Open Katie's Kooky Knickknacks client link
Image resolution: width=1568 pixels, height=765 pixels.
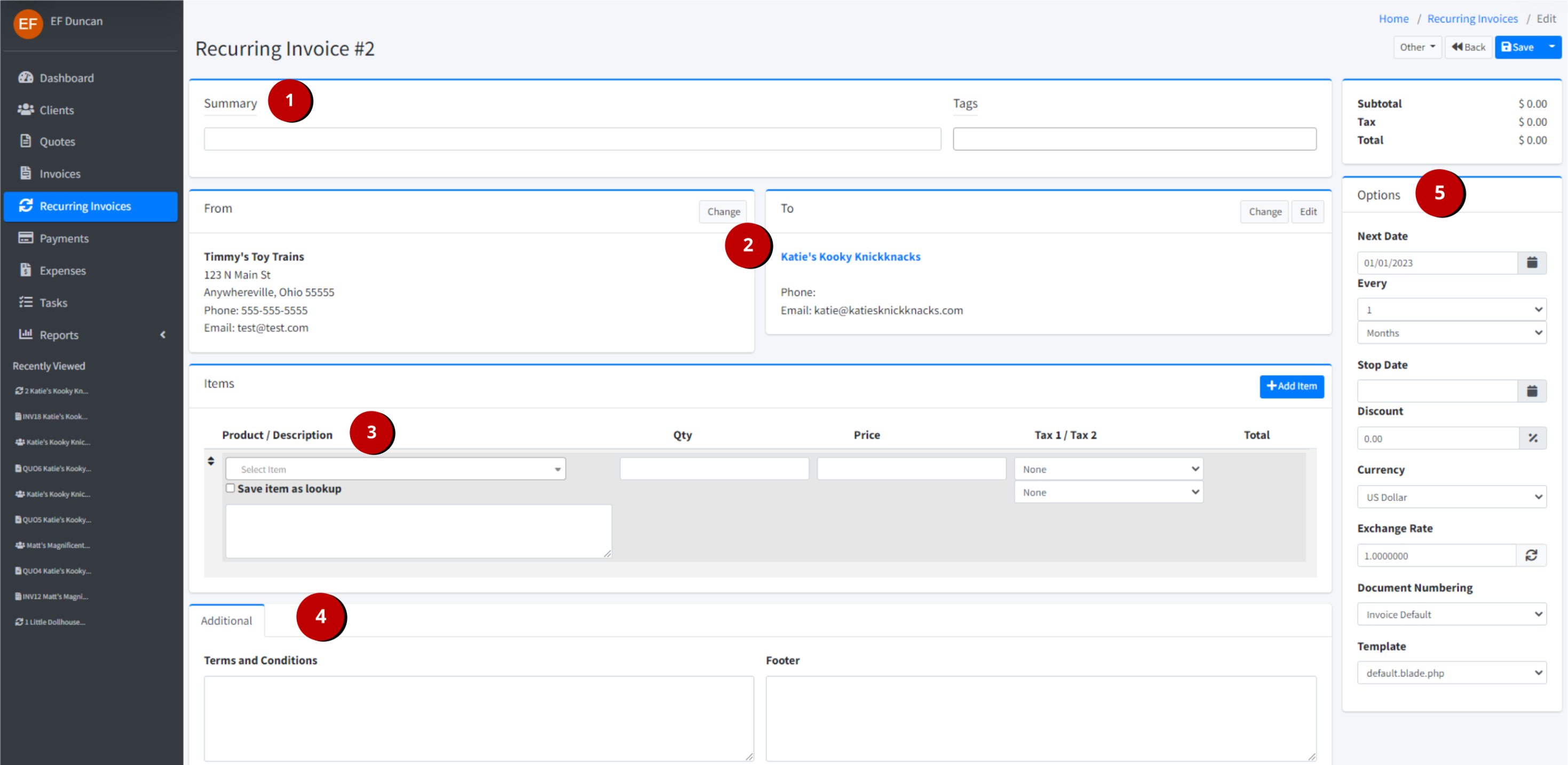point(850,257)
